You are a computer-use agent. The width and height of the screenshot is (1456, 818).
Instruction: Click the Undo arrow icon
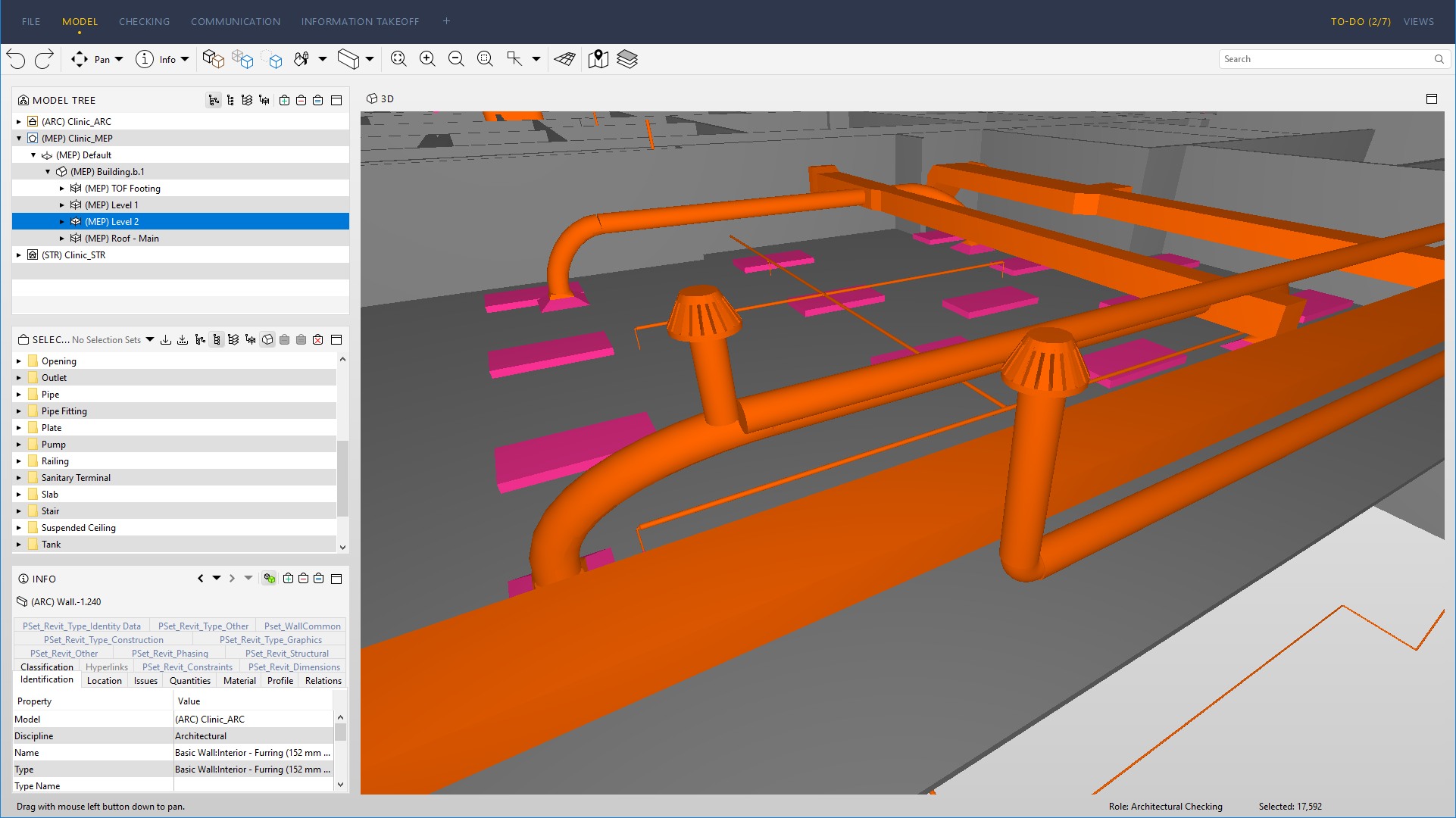tap(16, 59)
